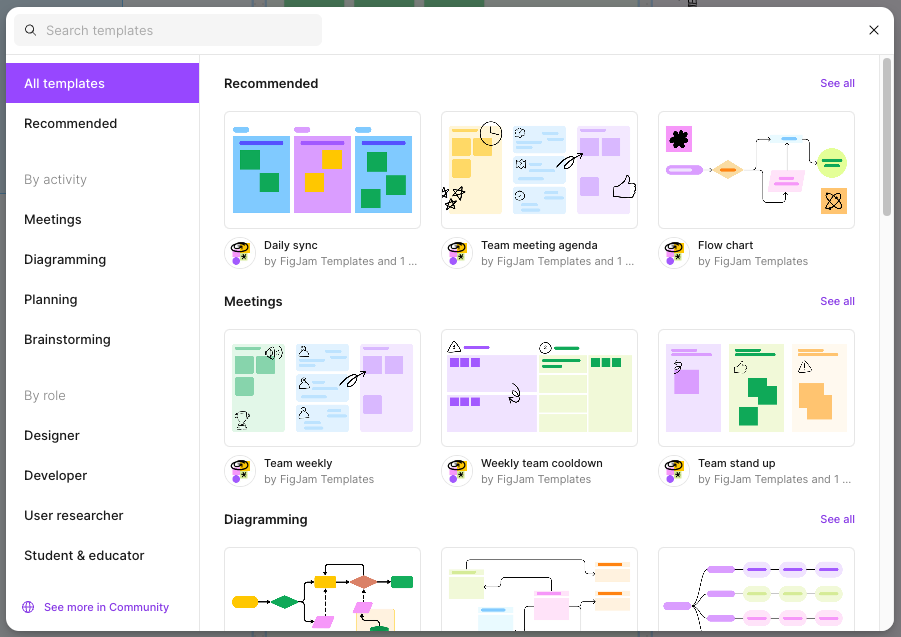
Task: Click the Team meeting agenda author avatar
Action: pyautogui.click(x=457, y=253)
